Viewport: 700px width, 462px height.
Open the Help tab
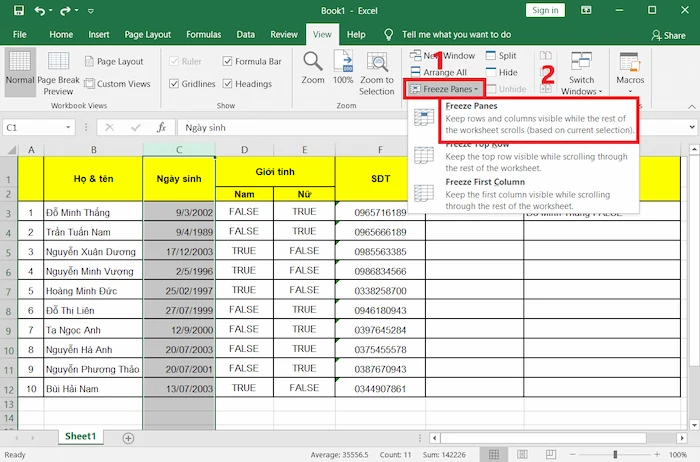click(356, 34)
